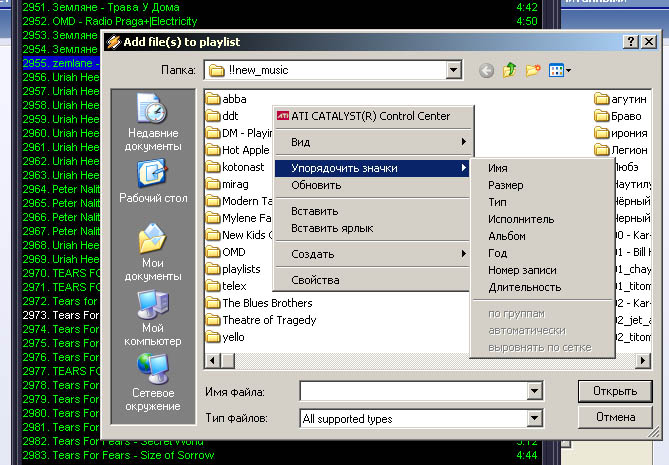Select the Браво folder
Viewport: 669px width, 465px height.
[x=618, y=116]
